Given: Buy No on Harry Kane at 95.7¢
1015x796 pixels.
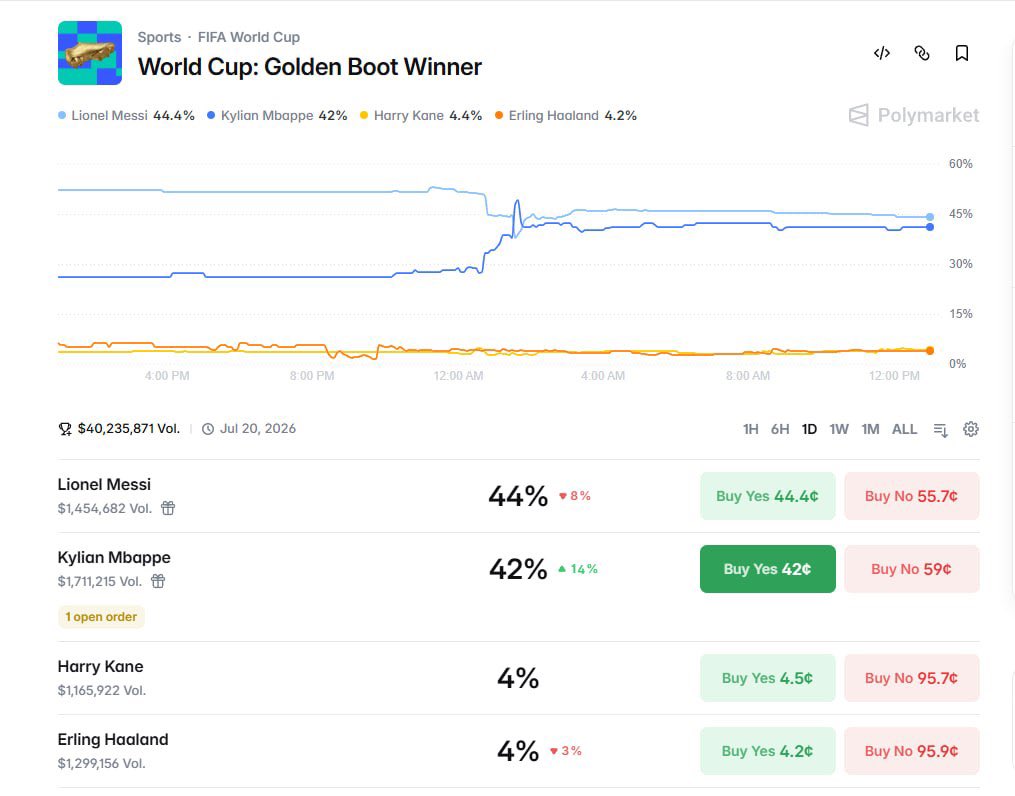Looking at the screenshot, I should point(911,678).
